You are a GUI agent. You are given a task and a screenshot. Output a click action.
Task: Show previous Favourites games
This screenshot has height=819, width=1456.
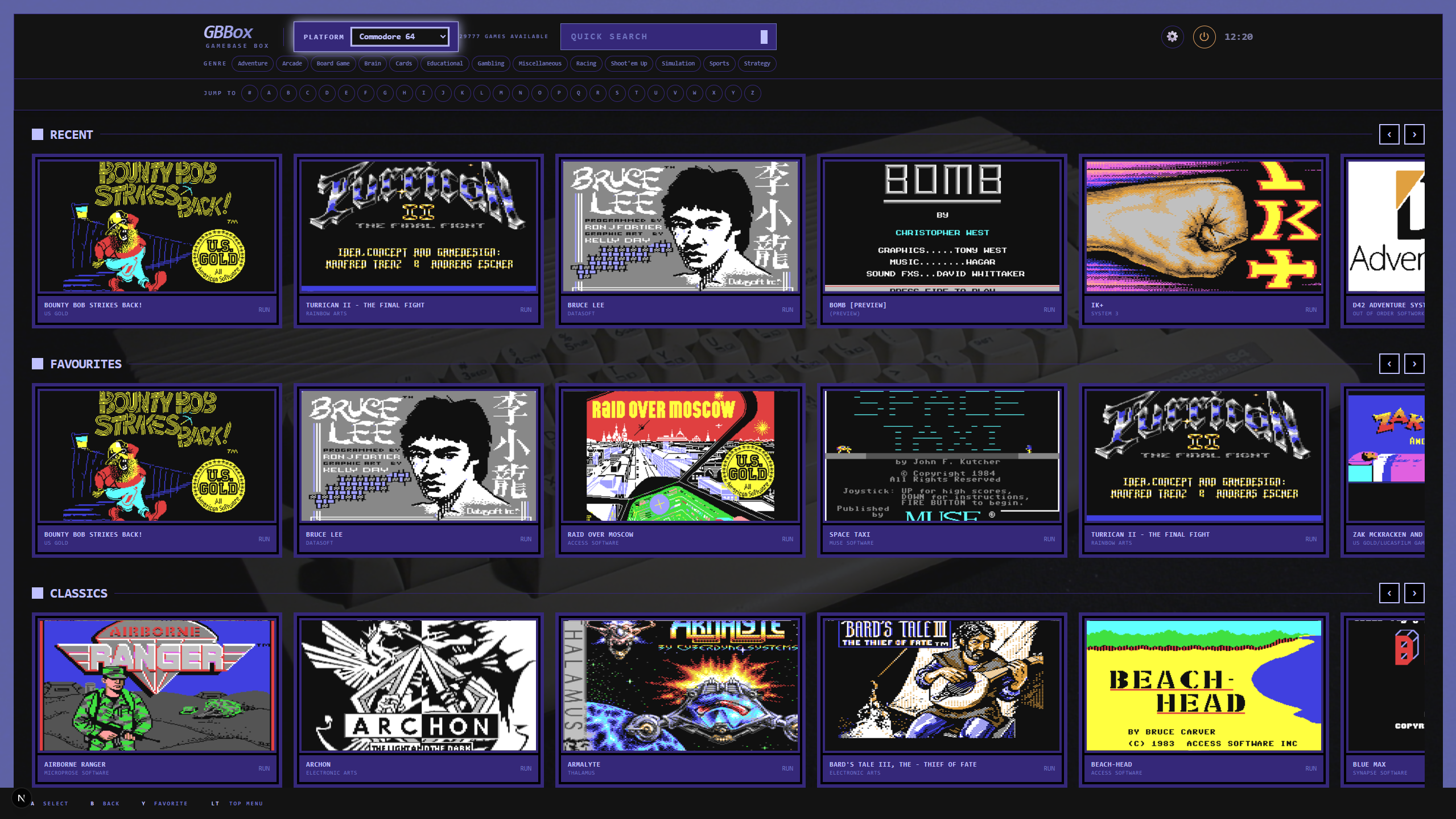point(1389,364)
